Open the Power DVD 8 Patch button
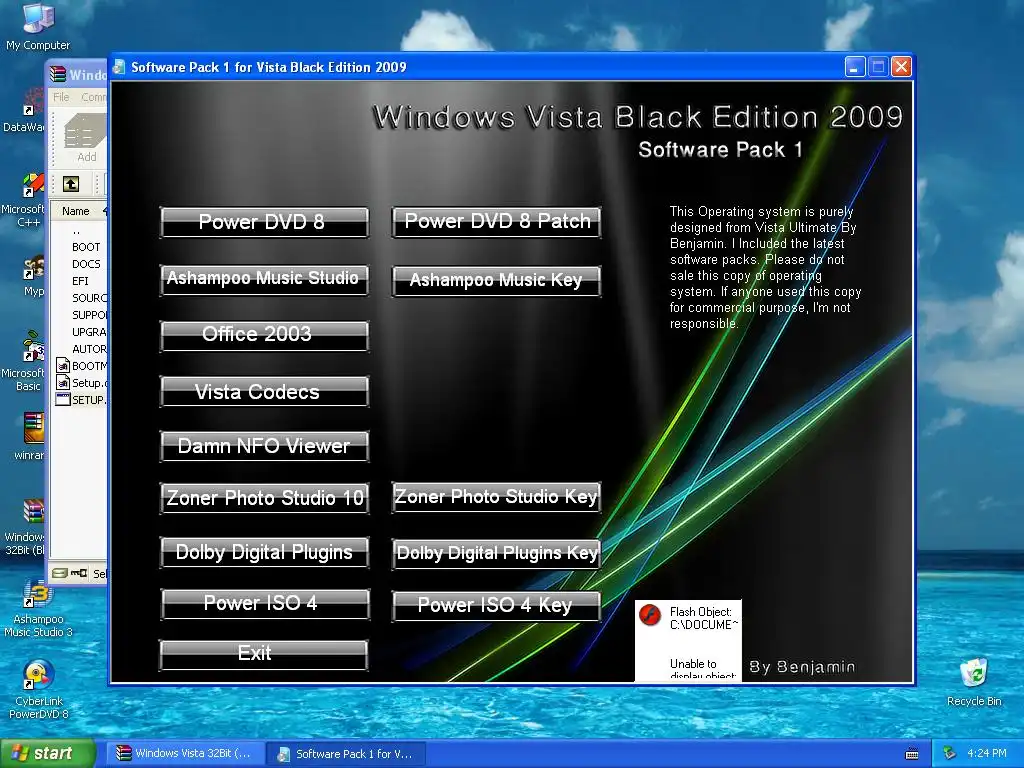 [x=496, y=222]
